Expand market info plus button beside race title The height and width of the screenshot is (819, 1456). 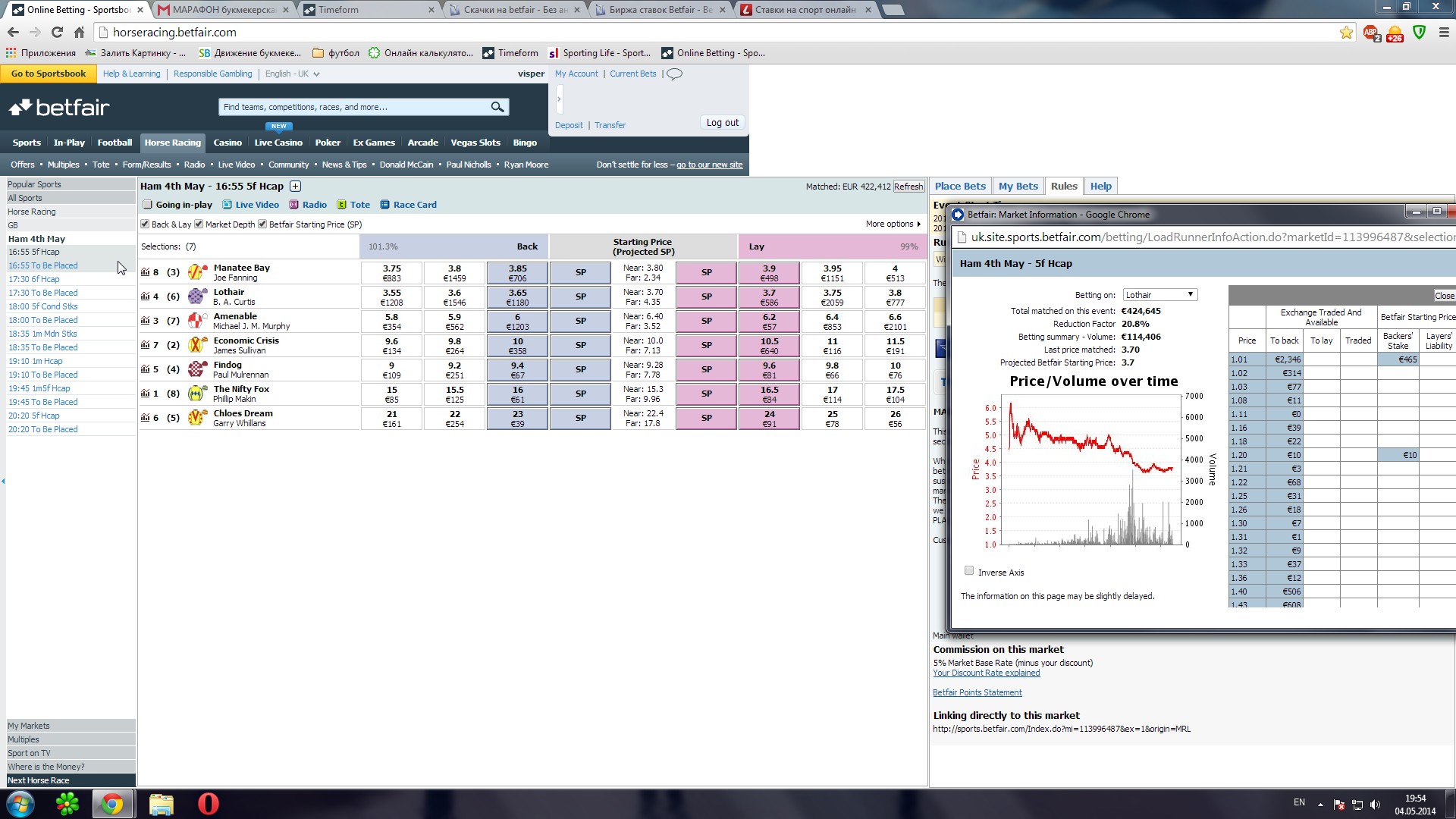pyautogui.click(x=296, y=187)
